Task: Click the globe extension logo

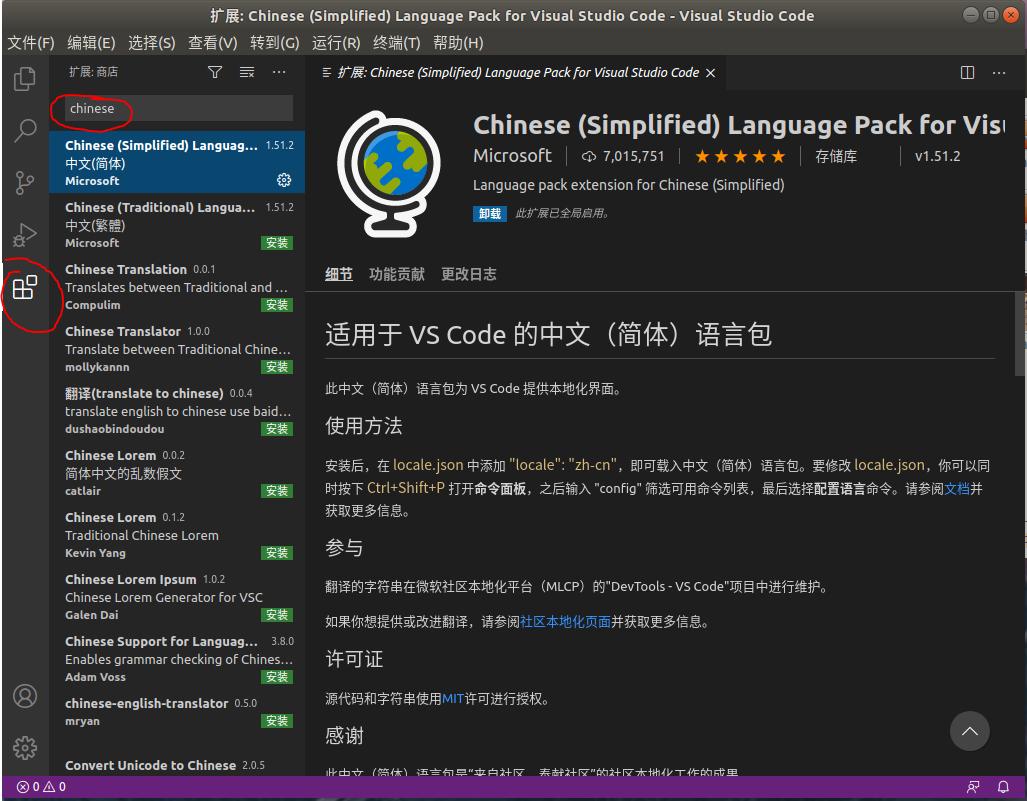Action: [389, 174]
